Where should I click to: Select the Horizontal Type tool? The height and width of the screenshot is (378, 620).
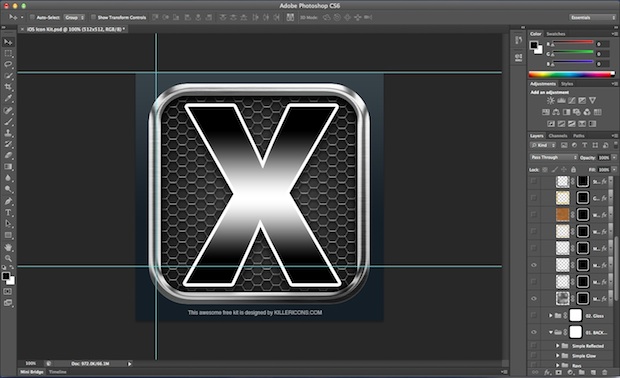(x=8, y=213)
